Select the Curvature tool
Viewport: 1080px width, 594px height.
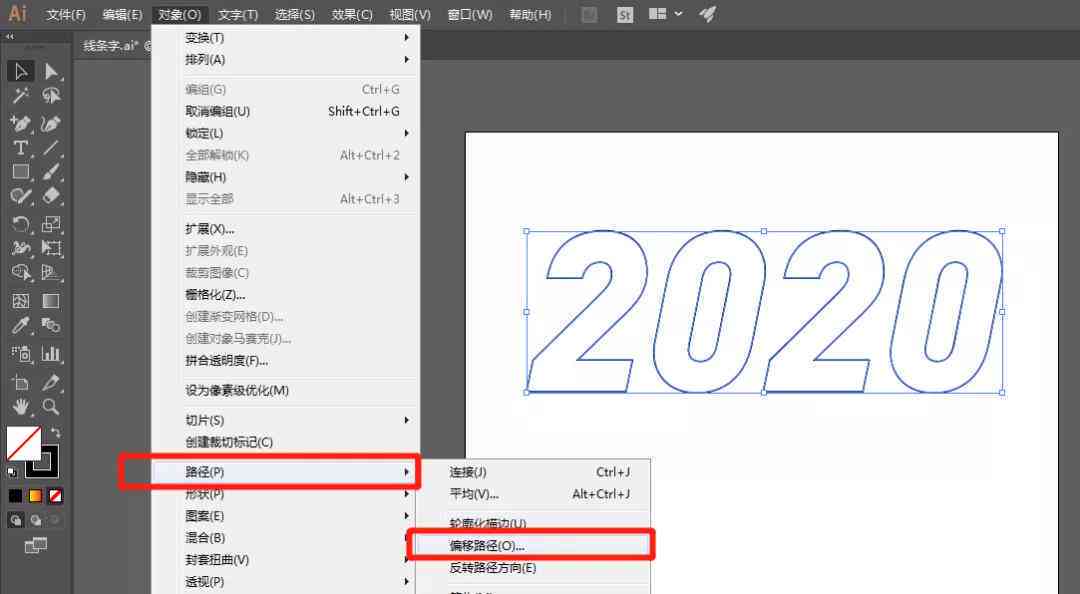coord(51,123)
